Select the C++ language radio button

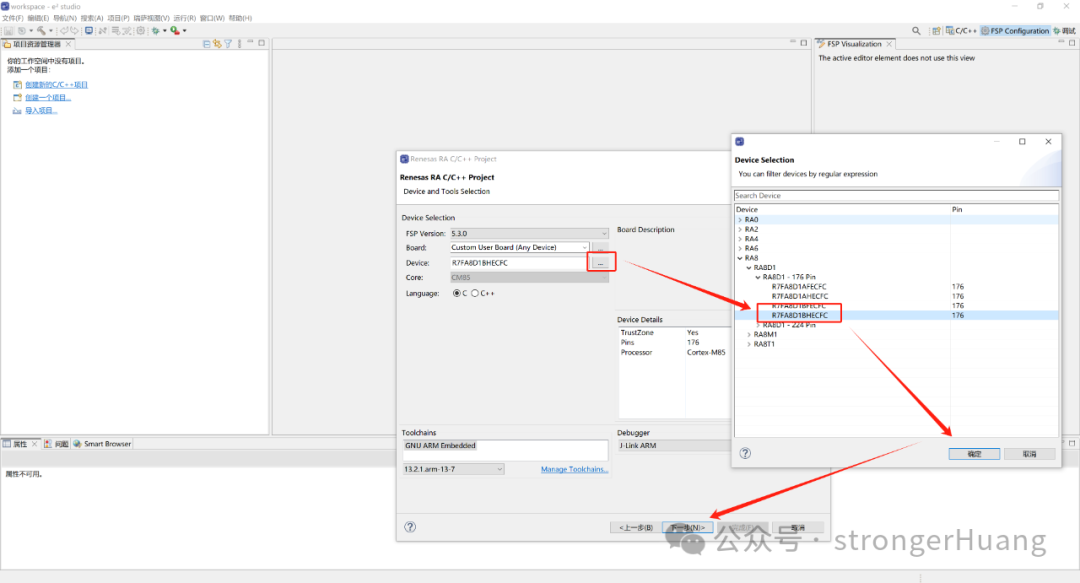475,293
